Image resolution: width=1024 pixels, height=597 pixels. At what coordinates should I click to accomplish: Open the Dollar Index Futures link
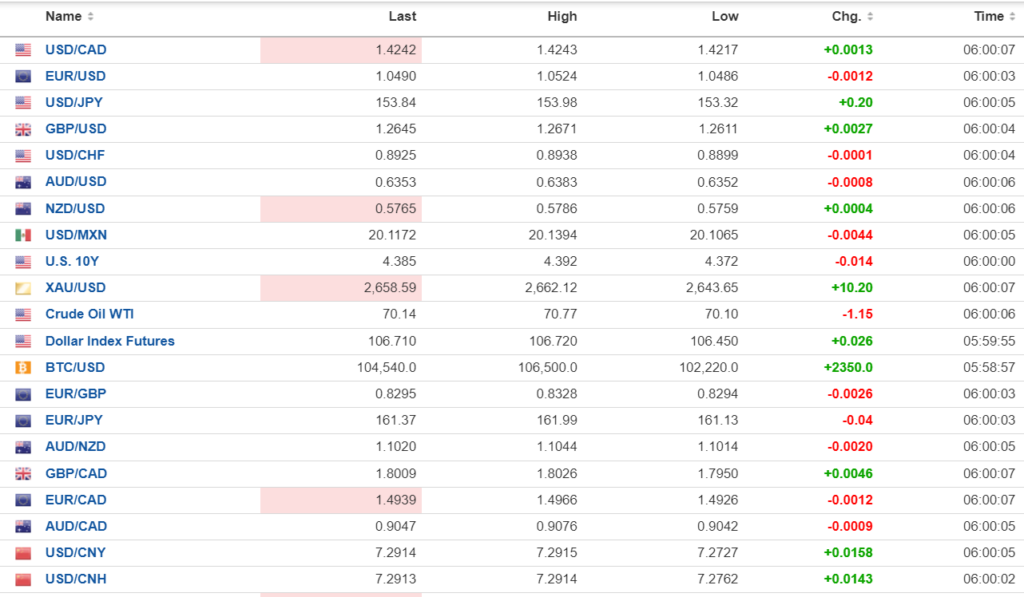coord(110,341)
